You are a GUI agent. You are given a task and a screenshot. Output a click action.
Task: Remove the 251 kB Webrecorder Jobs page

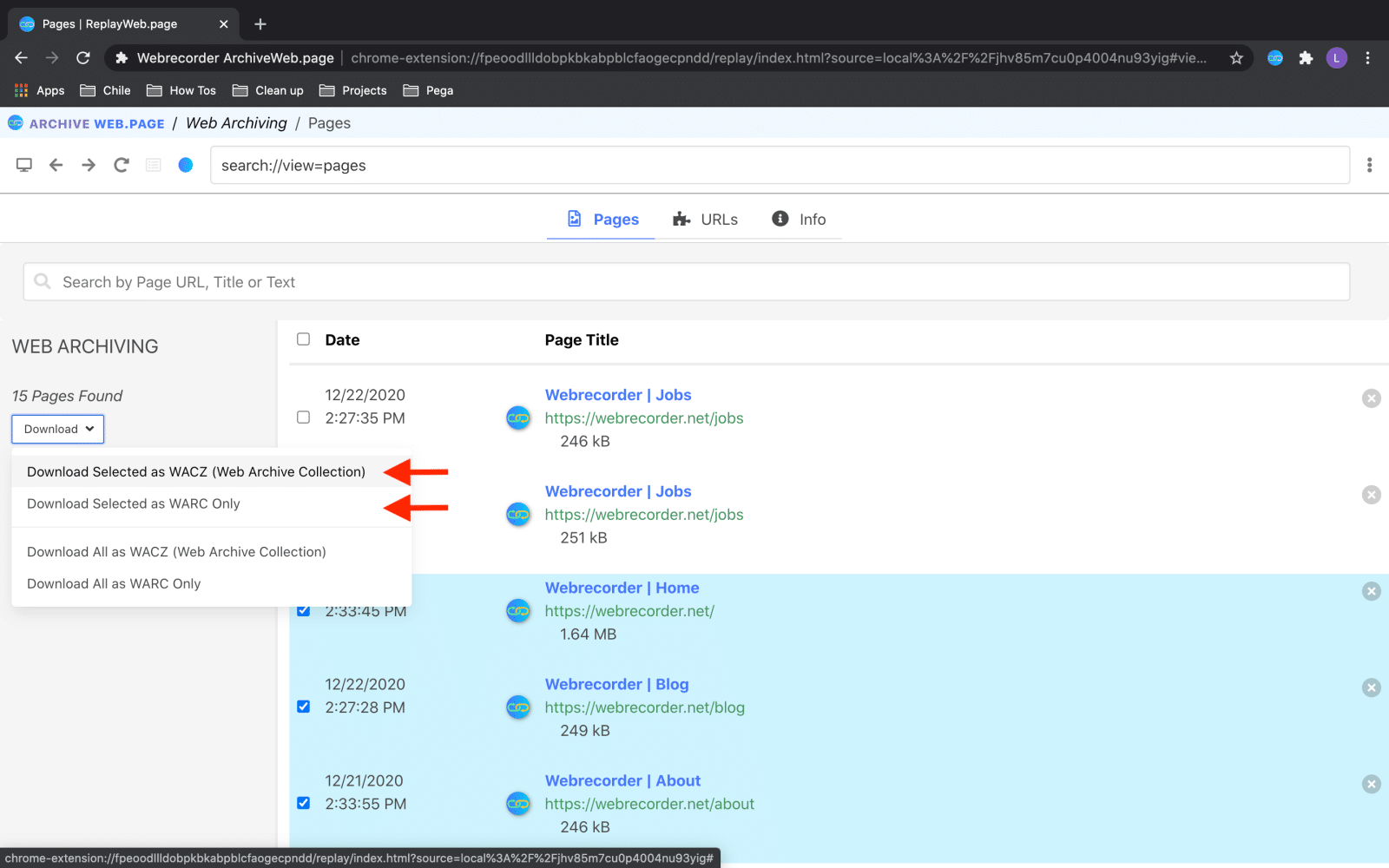click(x=1372, y=495)
